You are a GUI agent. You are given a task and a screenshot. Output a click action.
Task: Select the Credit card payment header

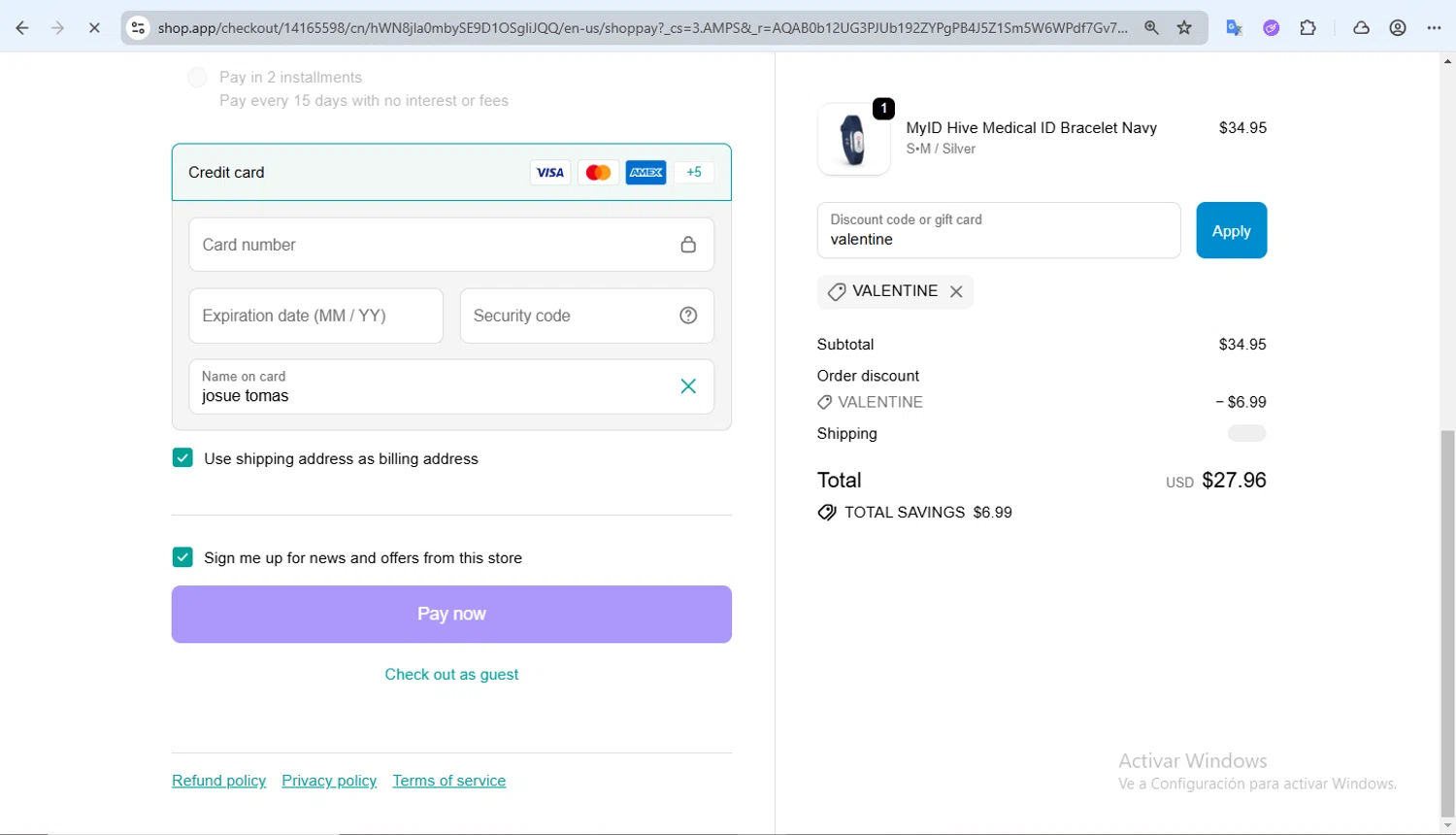click(451, 173)
